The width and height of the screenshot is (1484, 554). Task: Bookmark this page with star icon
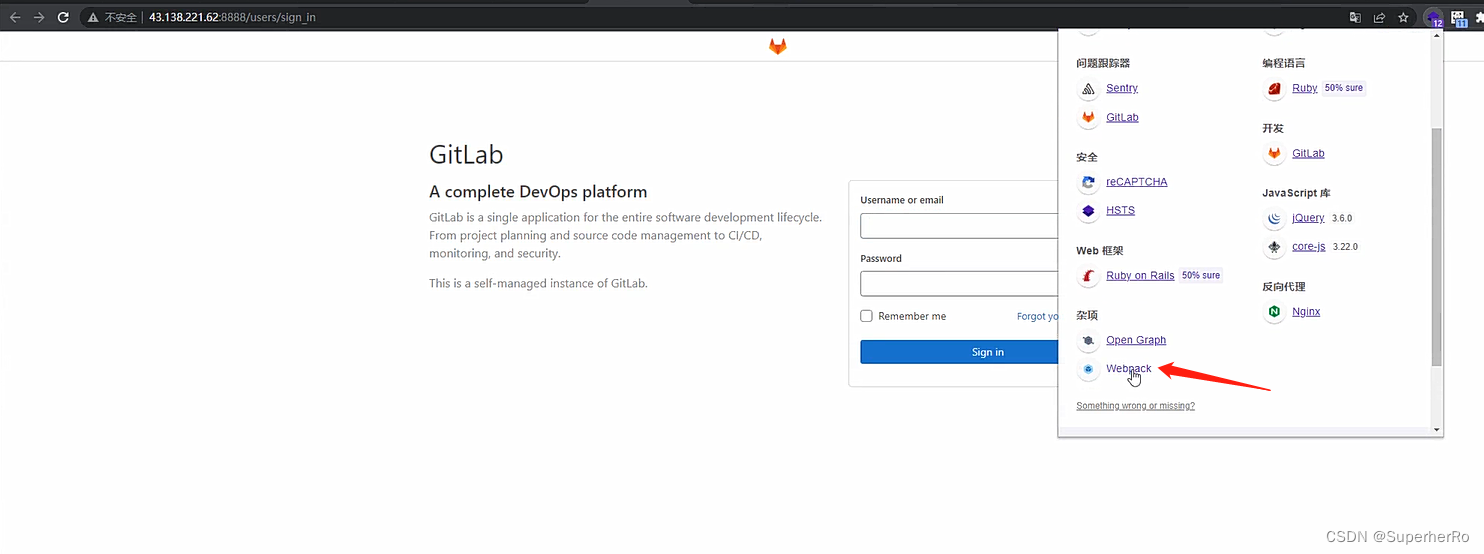[x=1403, y=17]
